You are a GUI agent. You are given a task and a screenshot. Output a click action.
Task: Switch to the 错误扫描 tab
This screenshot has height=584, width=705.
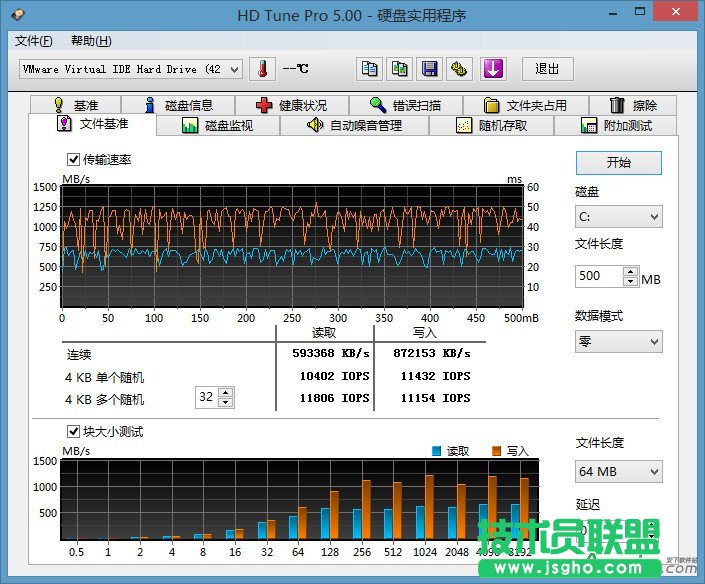pos(406,105)
